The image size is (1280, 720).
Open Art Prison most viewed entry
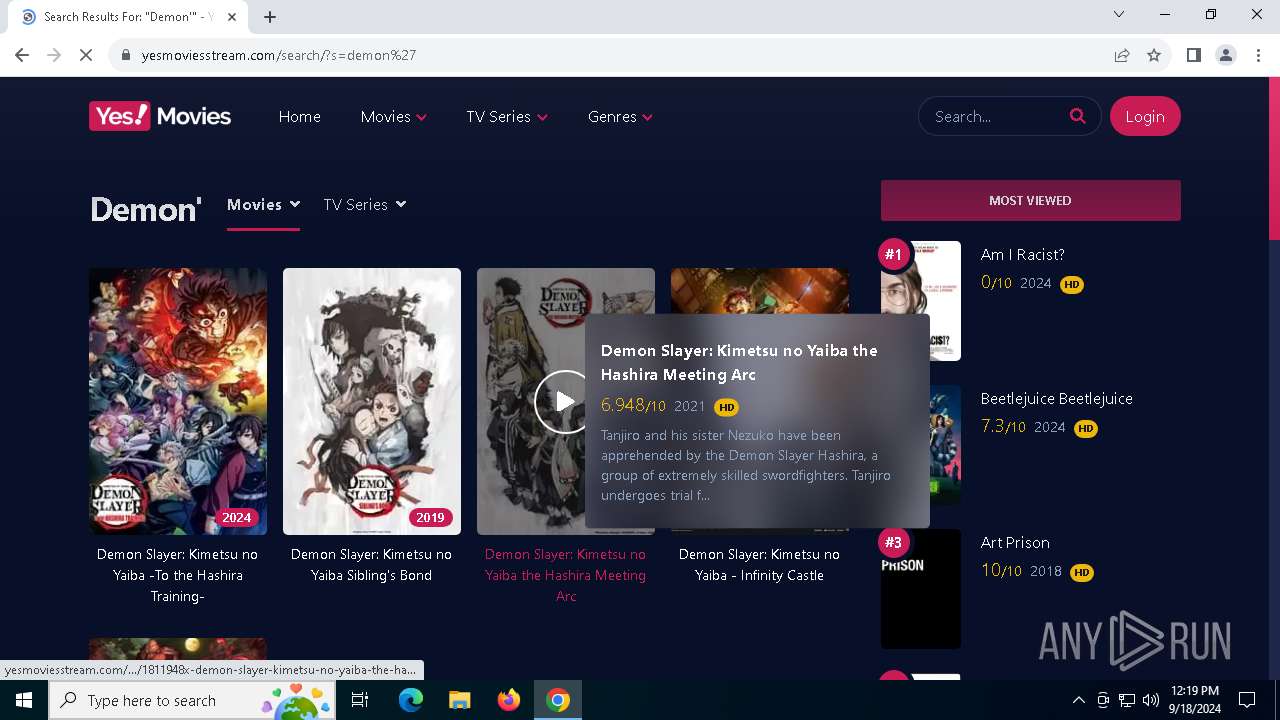[1015, 542]
